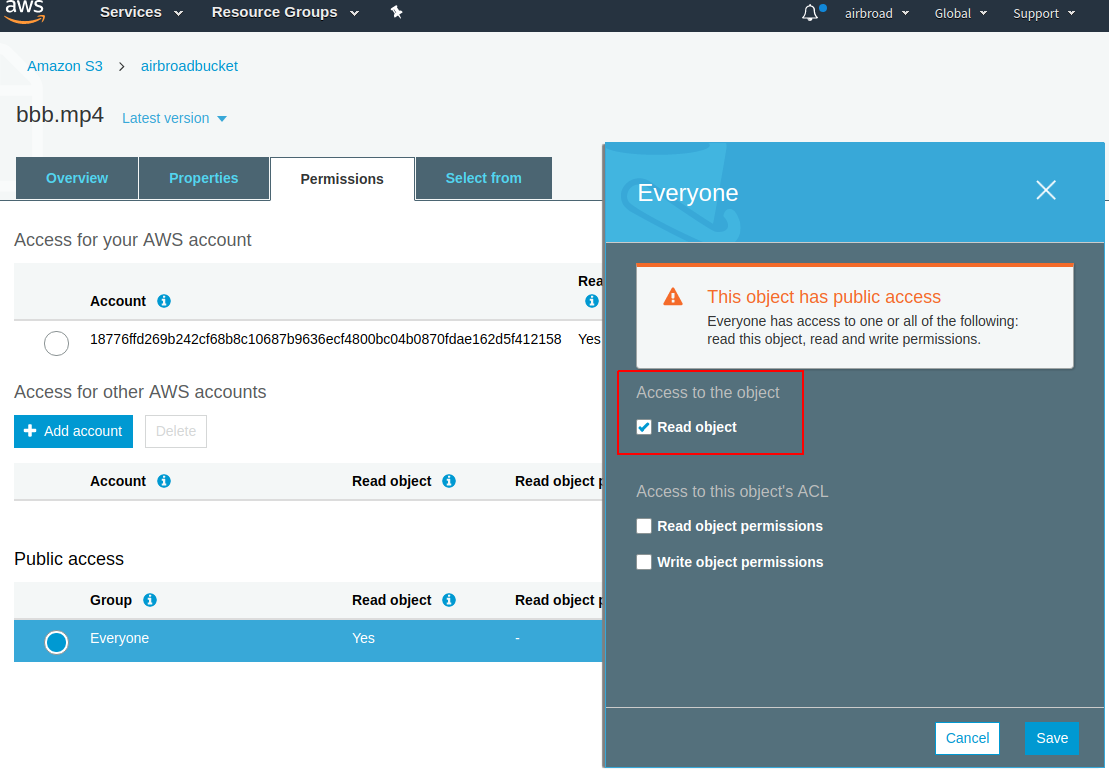Select the Permissions tab
The height and width of the screenshot is (772, 1109).
click(342, 179)
